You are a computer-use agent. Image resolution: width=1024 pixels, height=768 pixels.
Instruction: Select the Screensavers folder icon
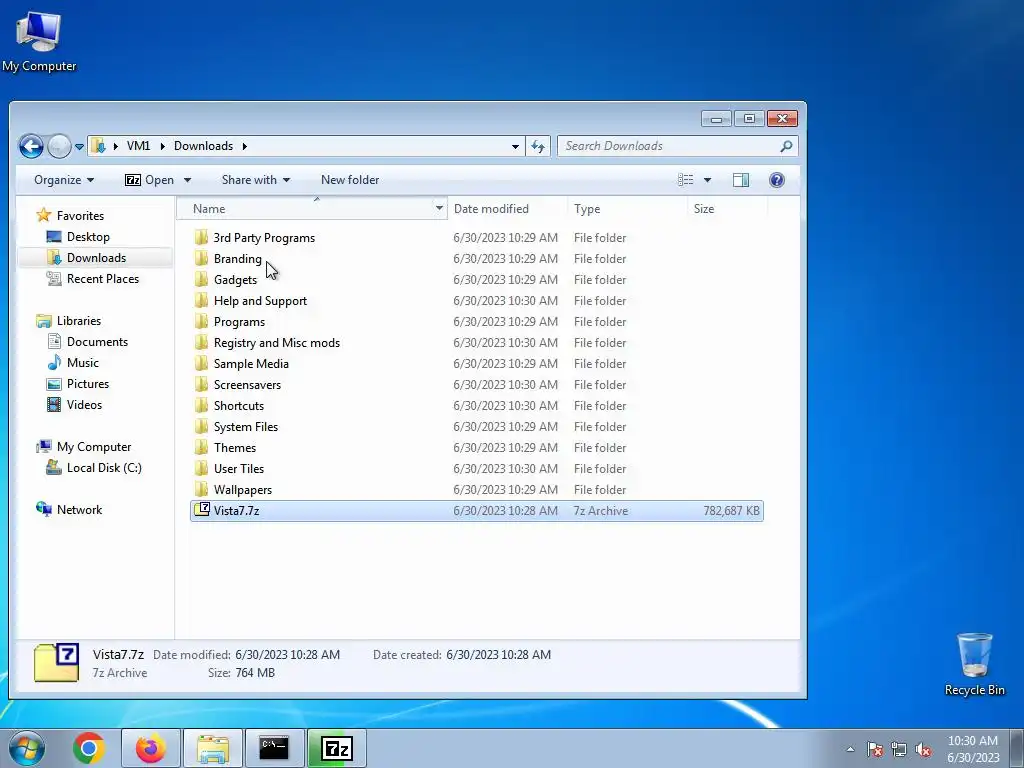coord(202,384)
